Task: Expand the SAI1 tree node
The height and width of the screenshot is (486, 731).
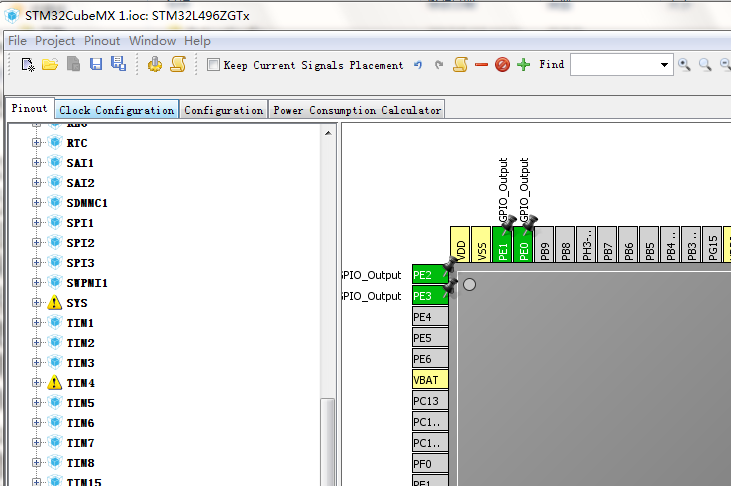Action: pyautogui.click(x=36, y=162)
